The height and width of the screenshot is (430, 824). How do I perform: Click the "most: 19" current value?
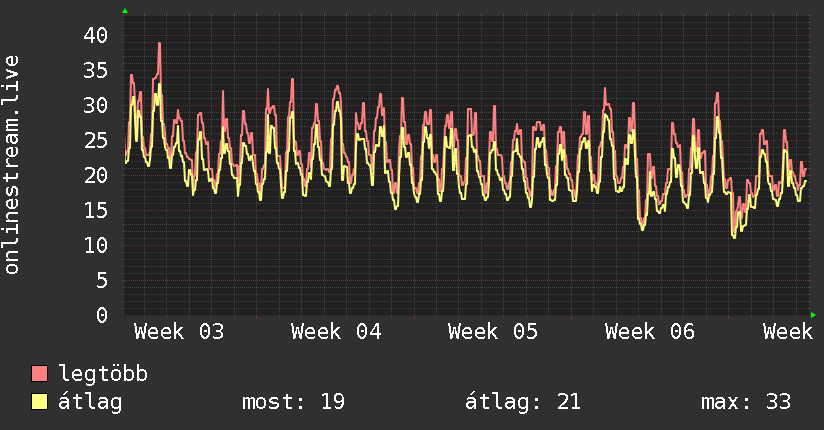pyautogui.click(x=293, y=402)
